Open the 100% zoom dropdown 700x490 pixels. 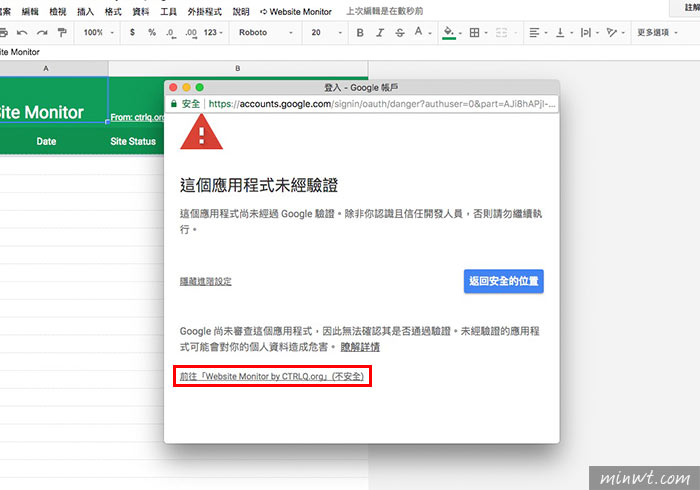(x=99, y=33)
